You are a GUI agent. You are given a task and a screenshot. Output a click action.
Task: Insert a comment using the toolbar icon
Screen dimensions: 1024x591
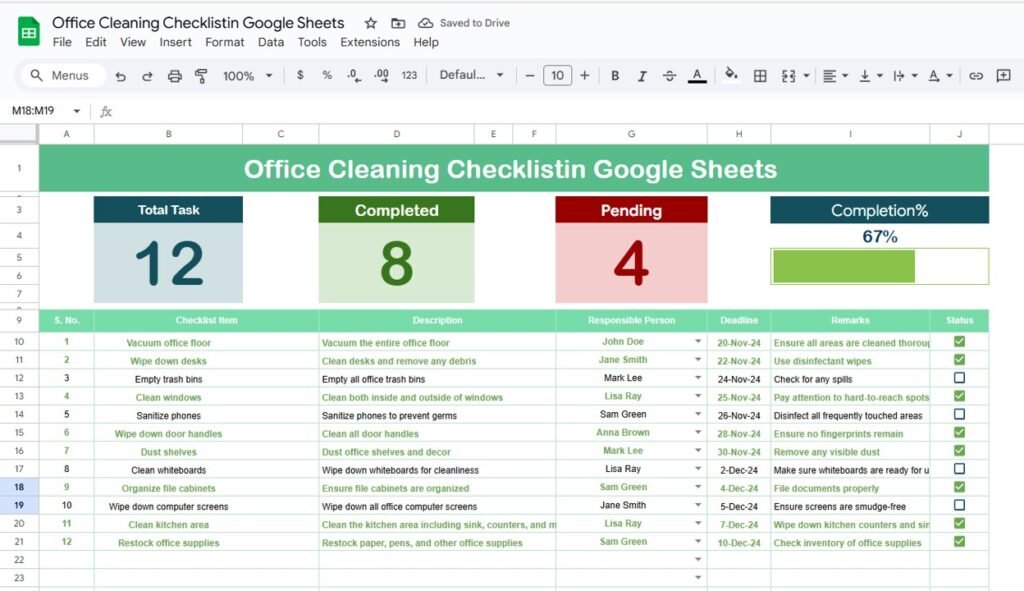coord(1006,75)
